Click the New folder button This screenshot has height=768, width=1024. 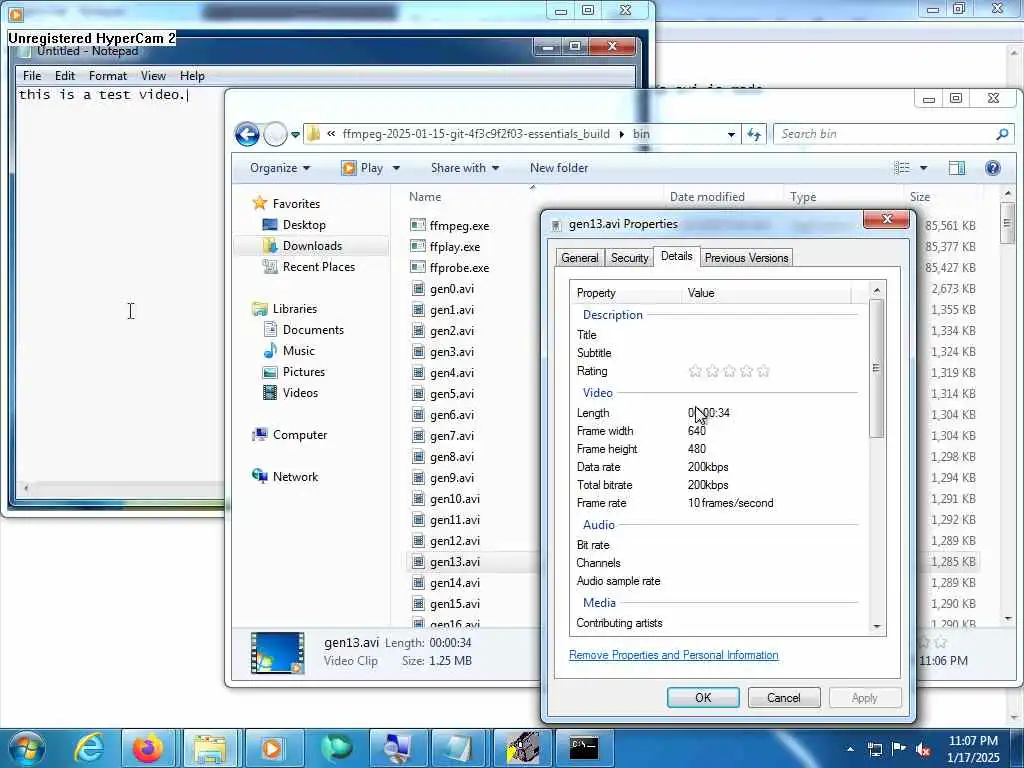tap(559, 168)
